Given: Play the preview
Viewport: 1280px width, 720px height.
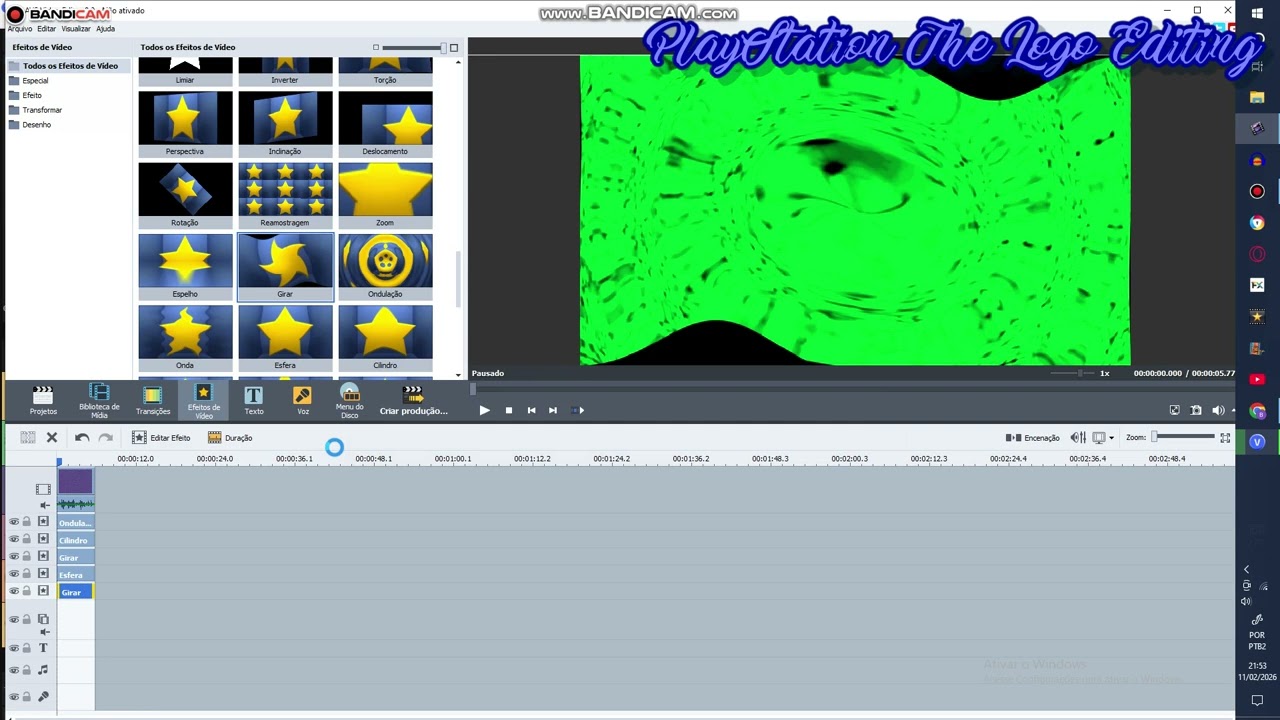Looking at the screenshot, I should point(484,410).
